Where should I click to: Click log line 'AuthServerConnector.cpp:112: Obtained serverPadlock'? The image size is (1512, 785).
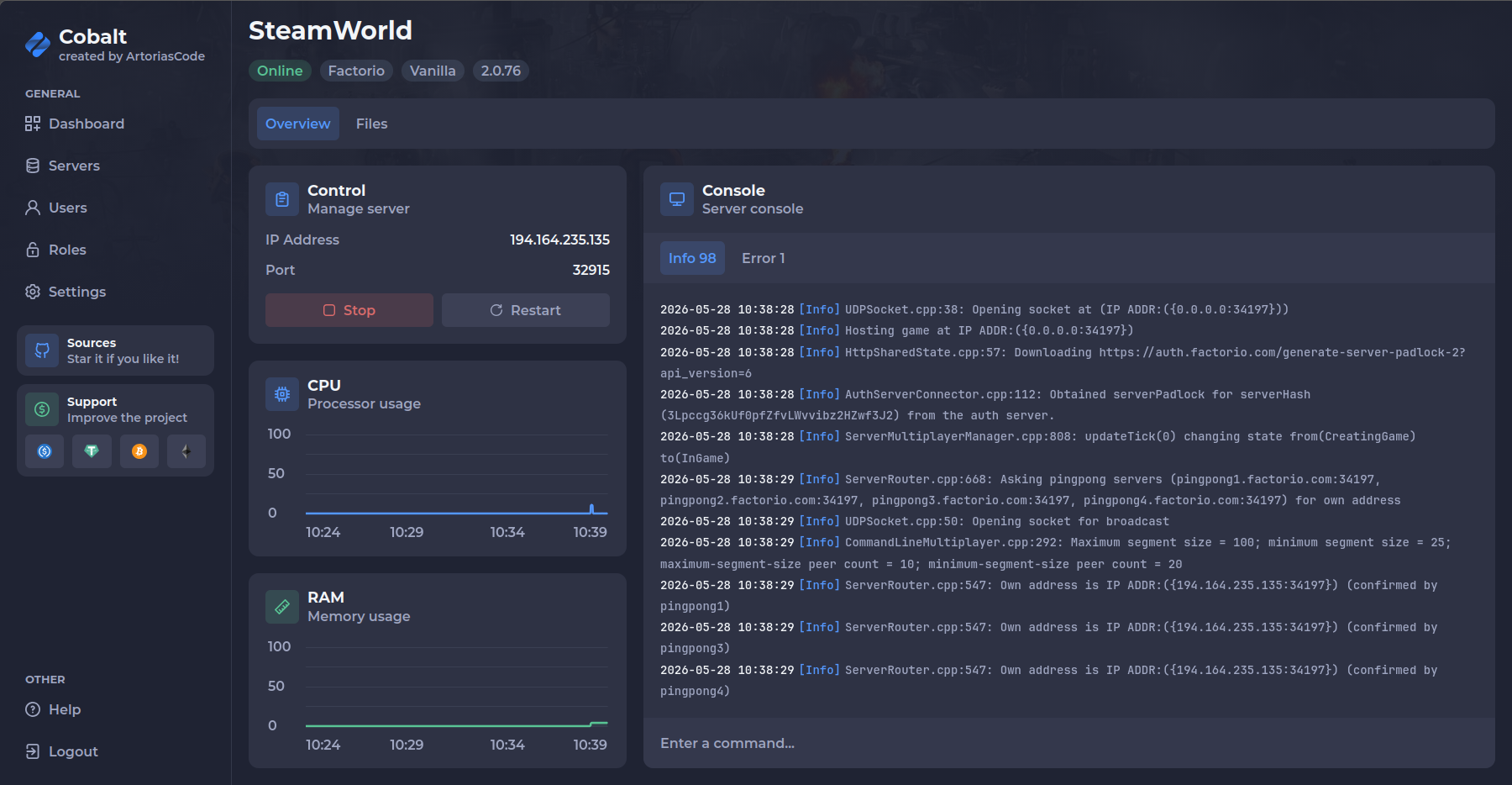(x=985, y=404)
